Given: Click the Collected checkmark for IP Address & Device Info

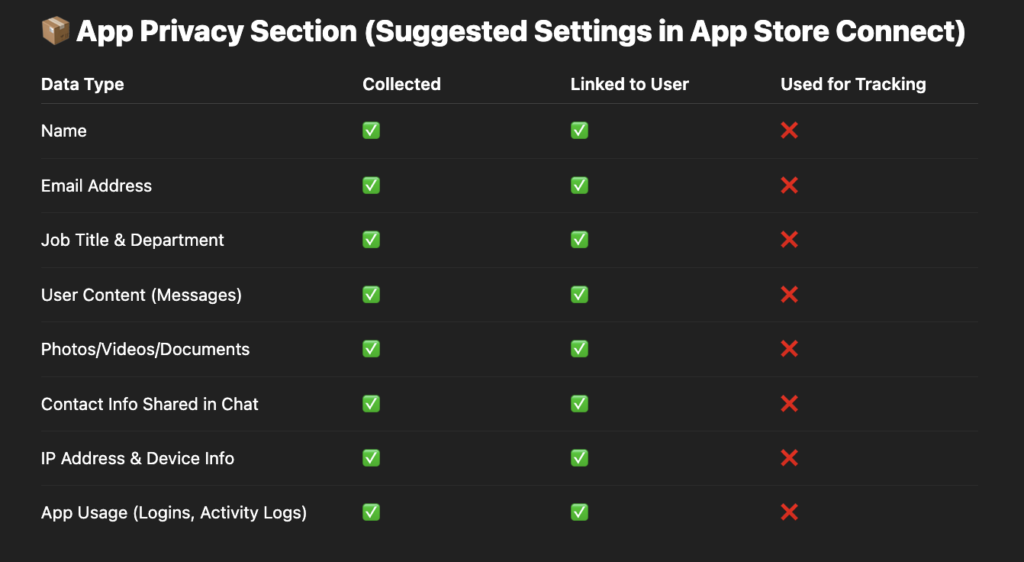Looking at the screenshot, I should click(371, 458).
